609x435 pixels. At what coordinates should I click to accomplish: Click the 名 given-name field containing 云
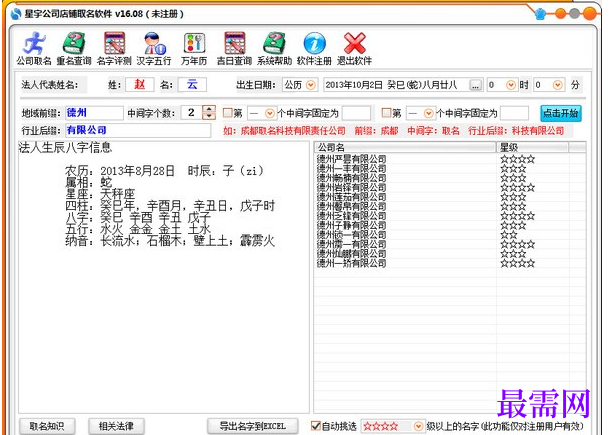[192, 85]
